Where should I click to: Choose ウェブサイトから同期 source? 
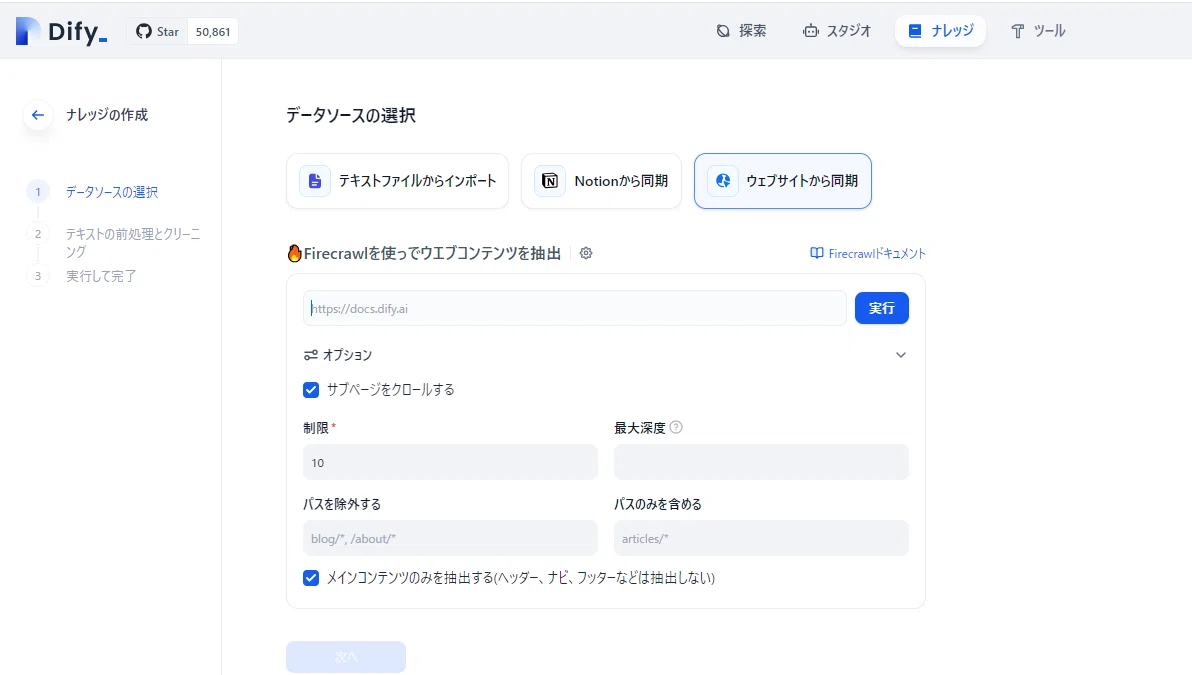[x=782, y=181]
